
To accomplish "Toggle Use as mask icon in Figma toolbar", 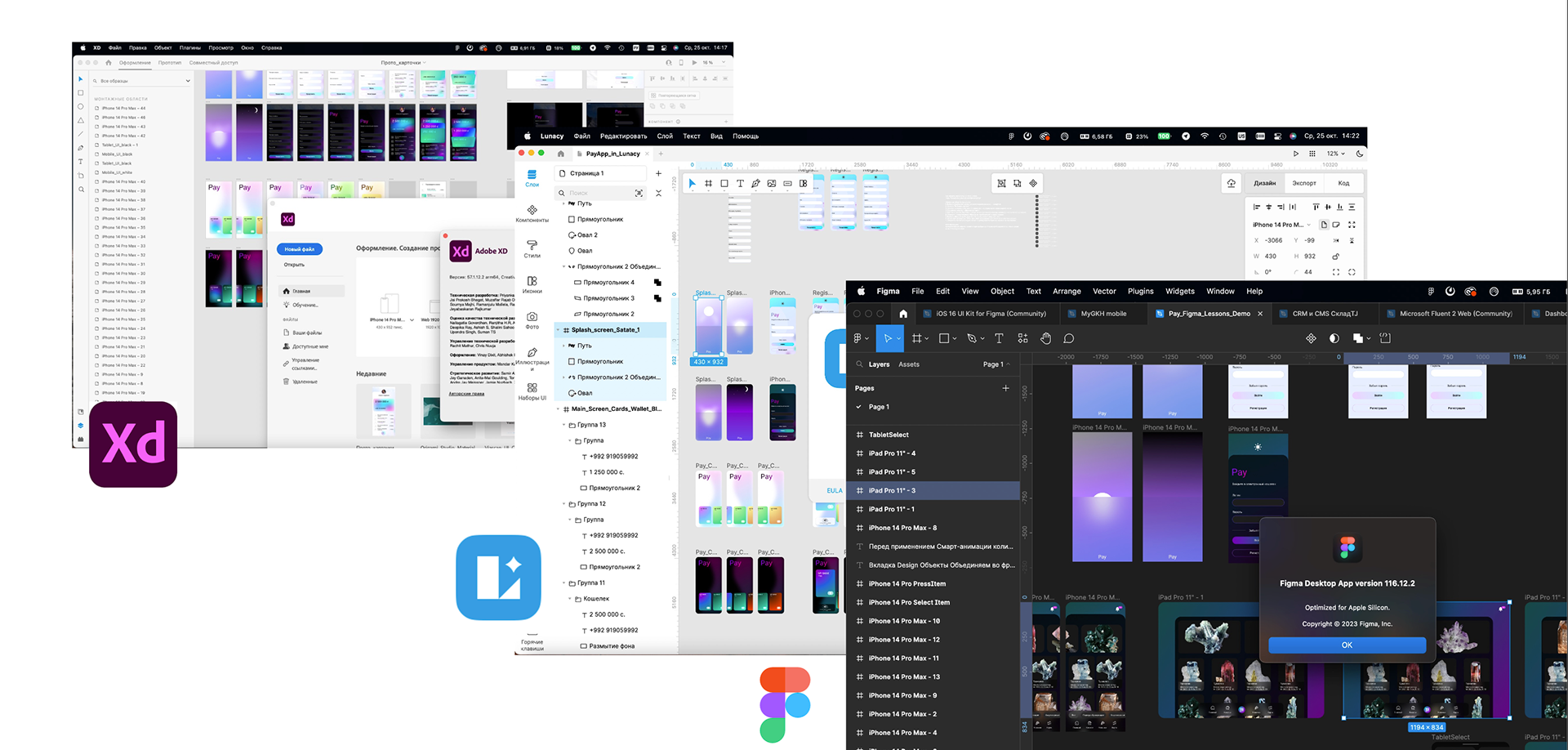I will click(1334, 338).
